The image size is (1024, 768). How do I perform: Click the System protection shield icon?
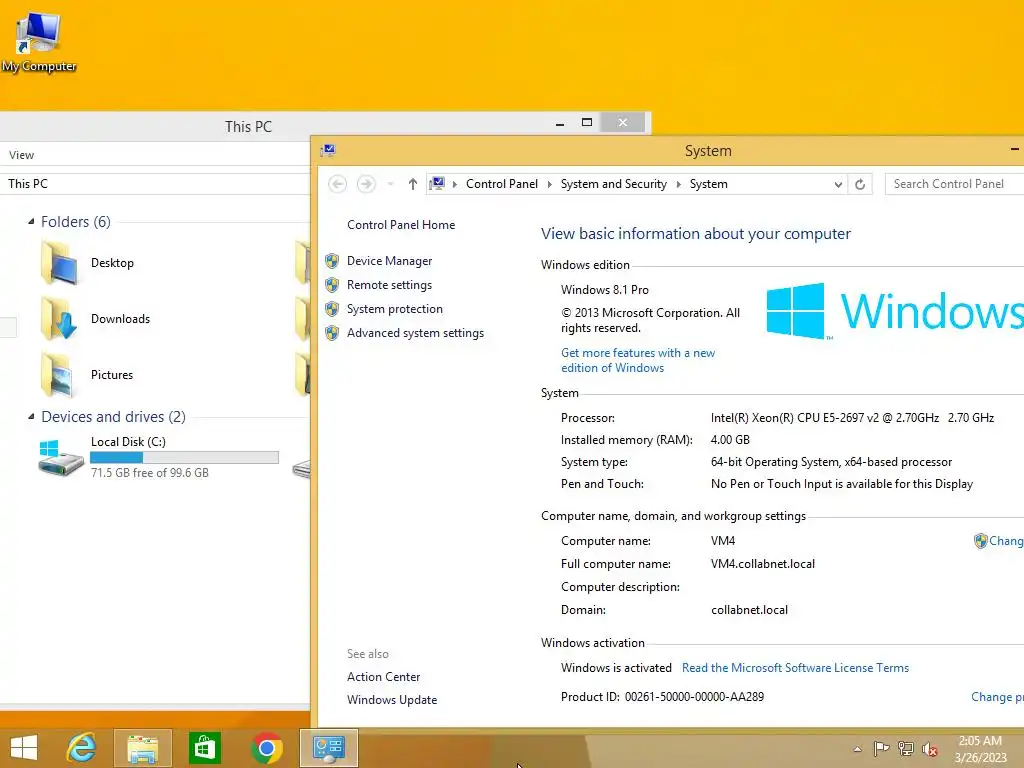pyautogui.click(x=332, y=309)
